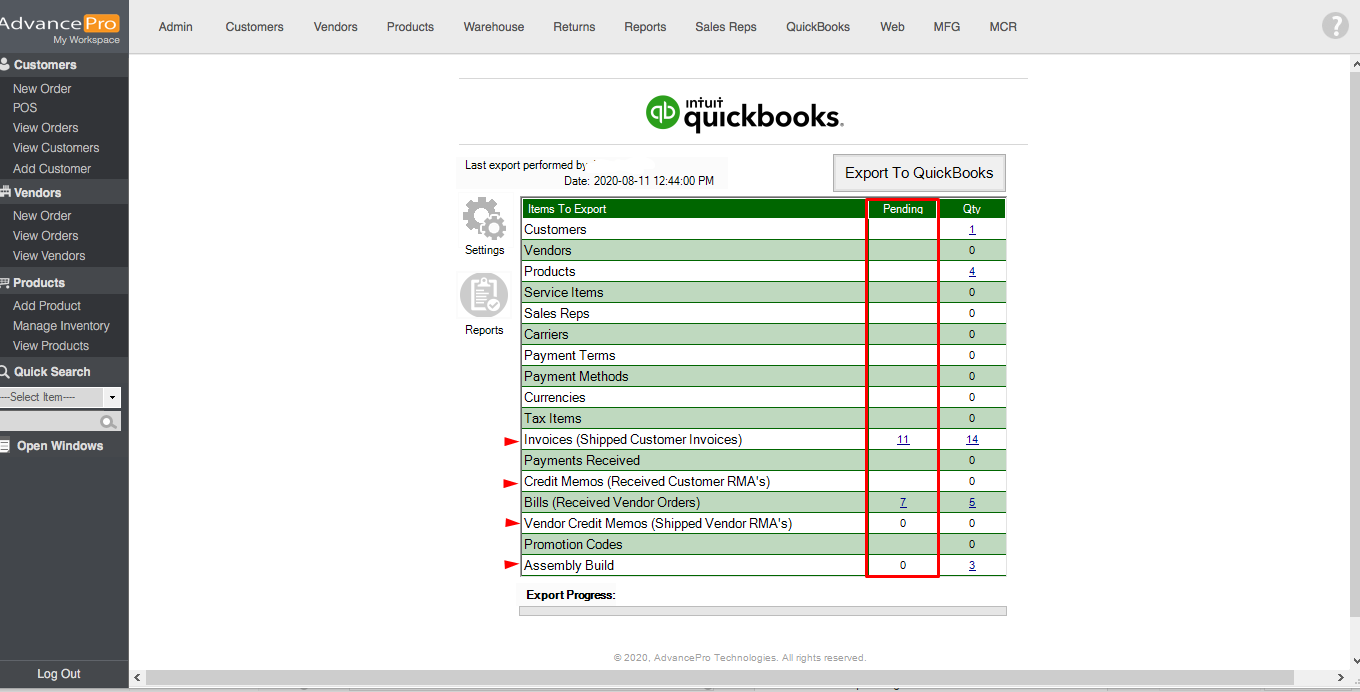Click the Assembly Build quantity 3 link
The height and width of the screenshot is (692, 1360).
(971, 566)
